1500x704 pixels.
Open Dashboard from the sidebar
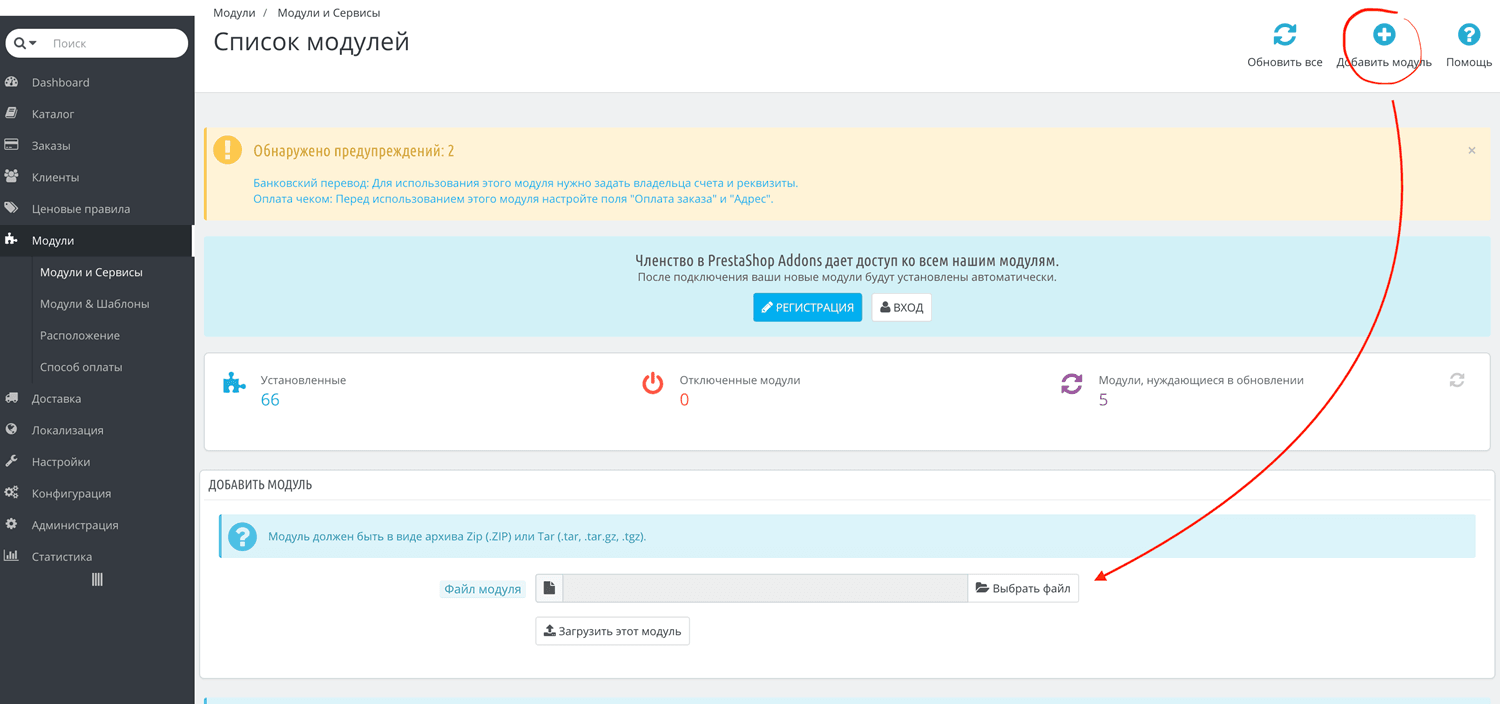pos(60,82)
